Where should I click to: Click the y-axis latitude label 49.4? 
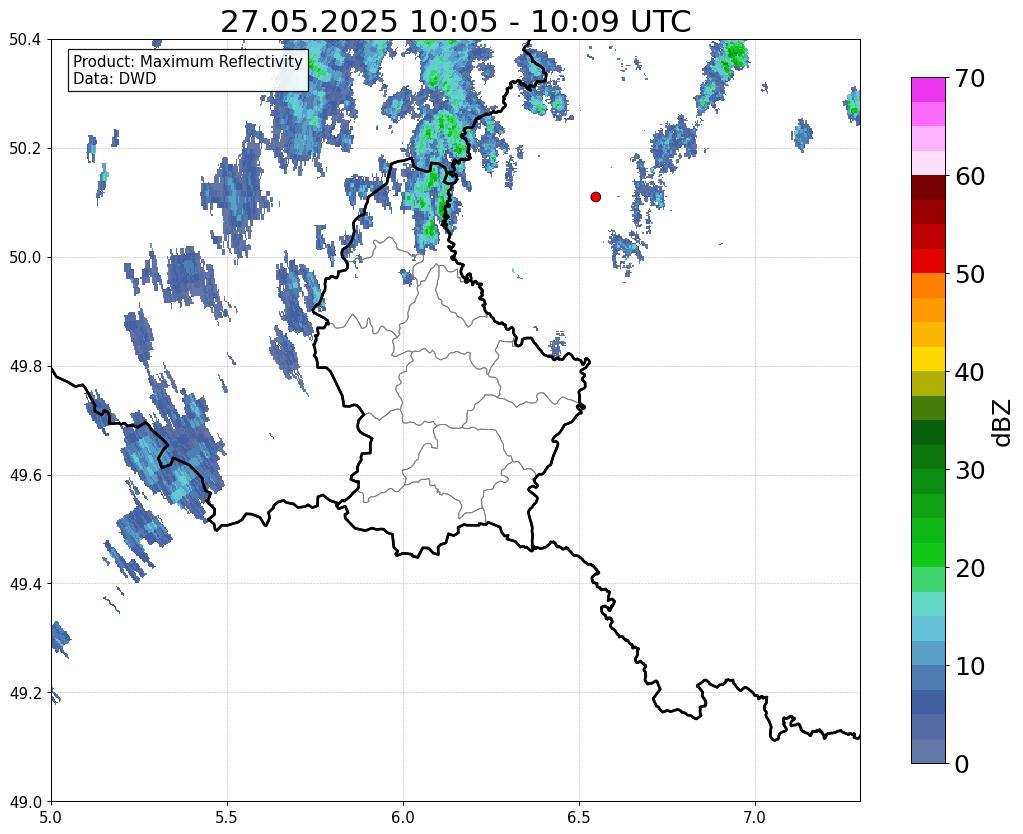click(25, 584)
